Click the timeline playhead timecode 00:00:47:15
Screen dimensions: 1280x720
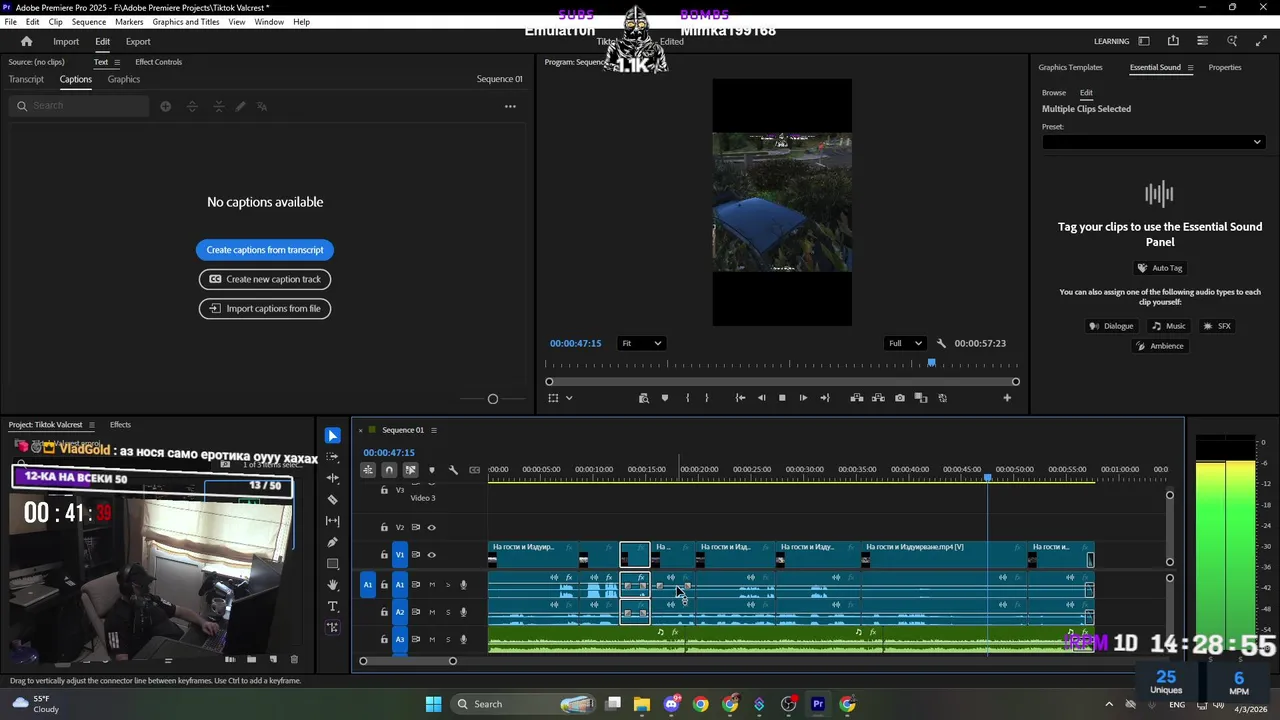389,453
